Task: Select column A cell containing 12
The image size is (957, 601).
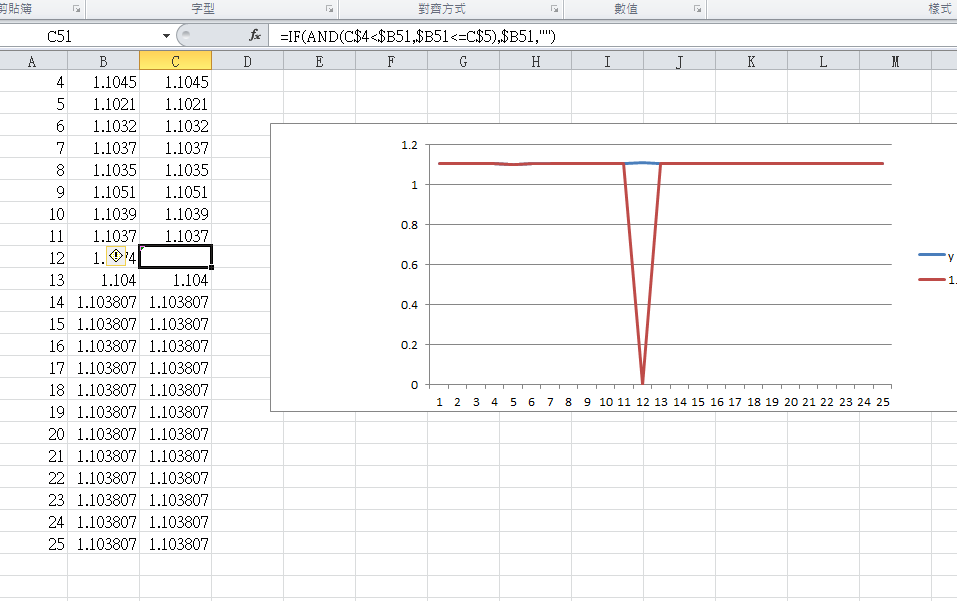Action: pos(34,257)
